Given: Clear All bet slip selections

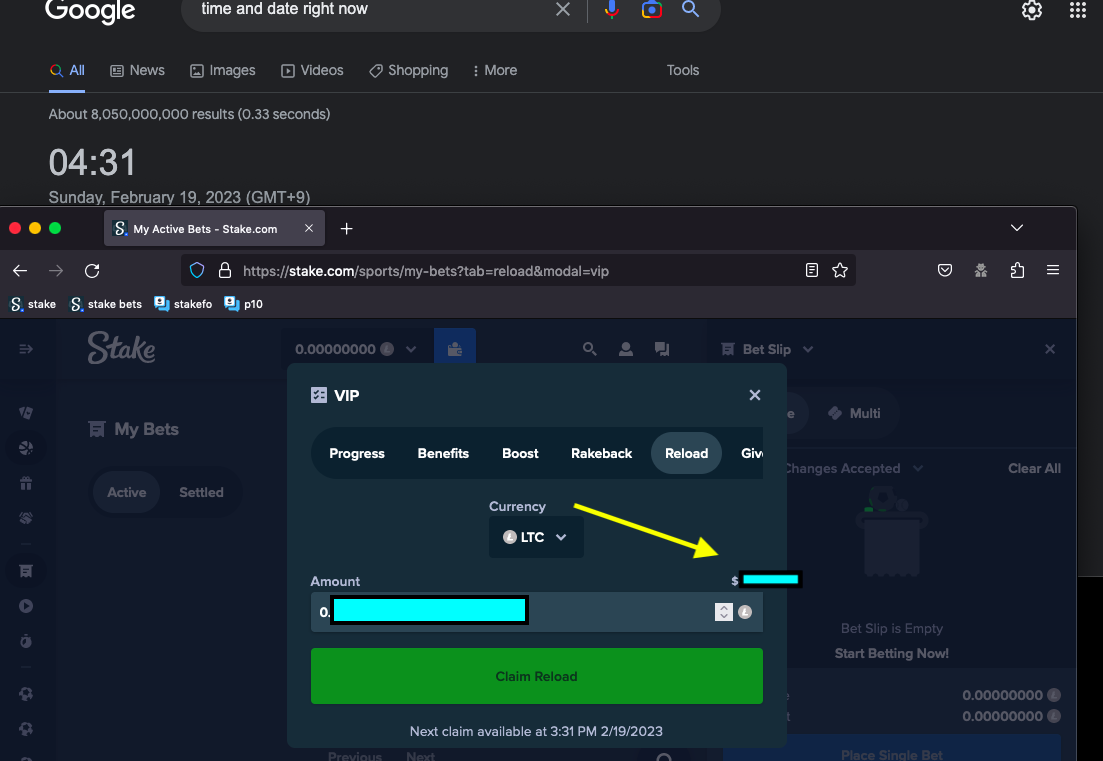Looking at the screenshot, I should (x=1034, y=468).
